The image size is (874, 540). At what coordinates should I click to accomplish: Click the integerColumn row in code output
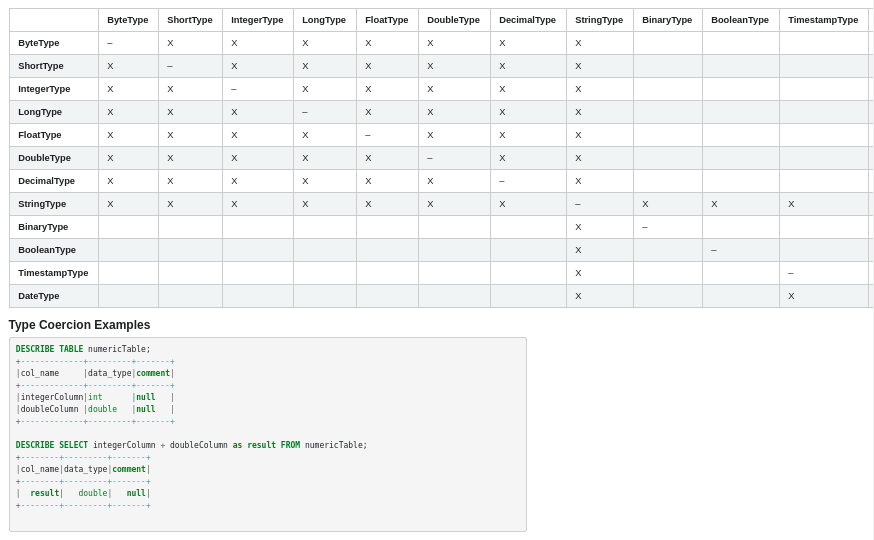point(95,397)
